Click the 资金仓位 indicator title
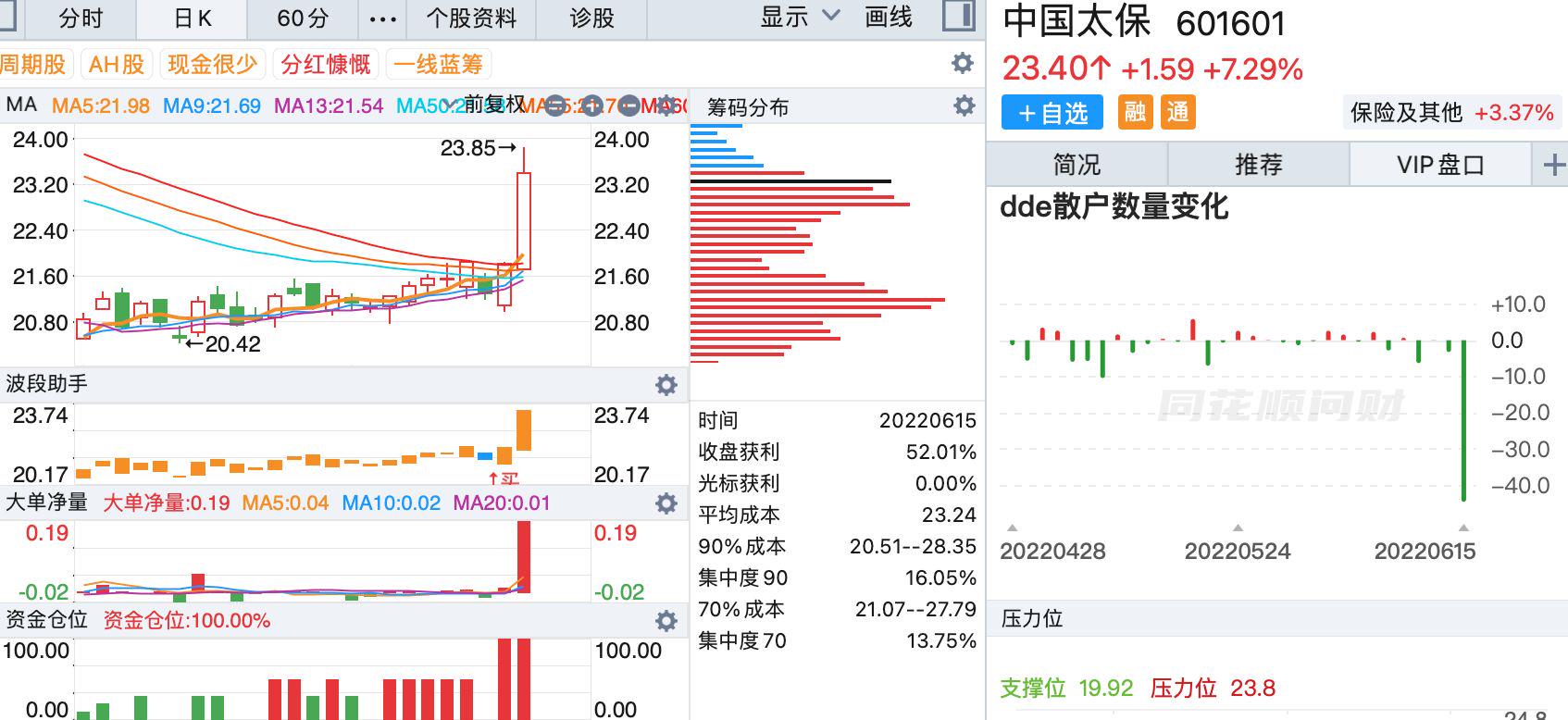This screenshot has width=1568, height=720. pos(46,619)
